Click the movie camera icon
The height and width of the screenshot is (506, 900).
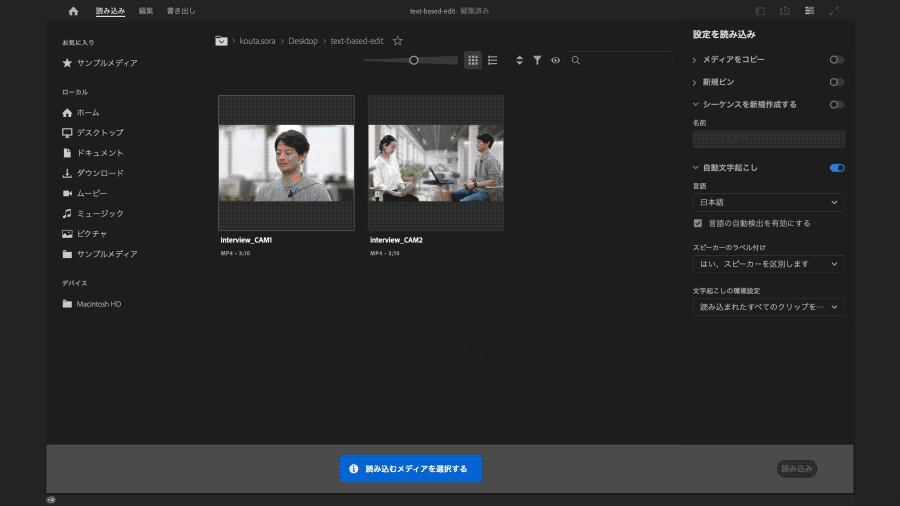[x=67, y=193]
